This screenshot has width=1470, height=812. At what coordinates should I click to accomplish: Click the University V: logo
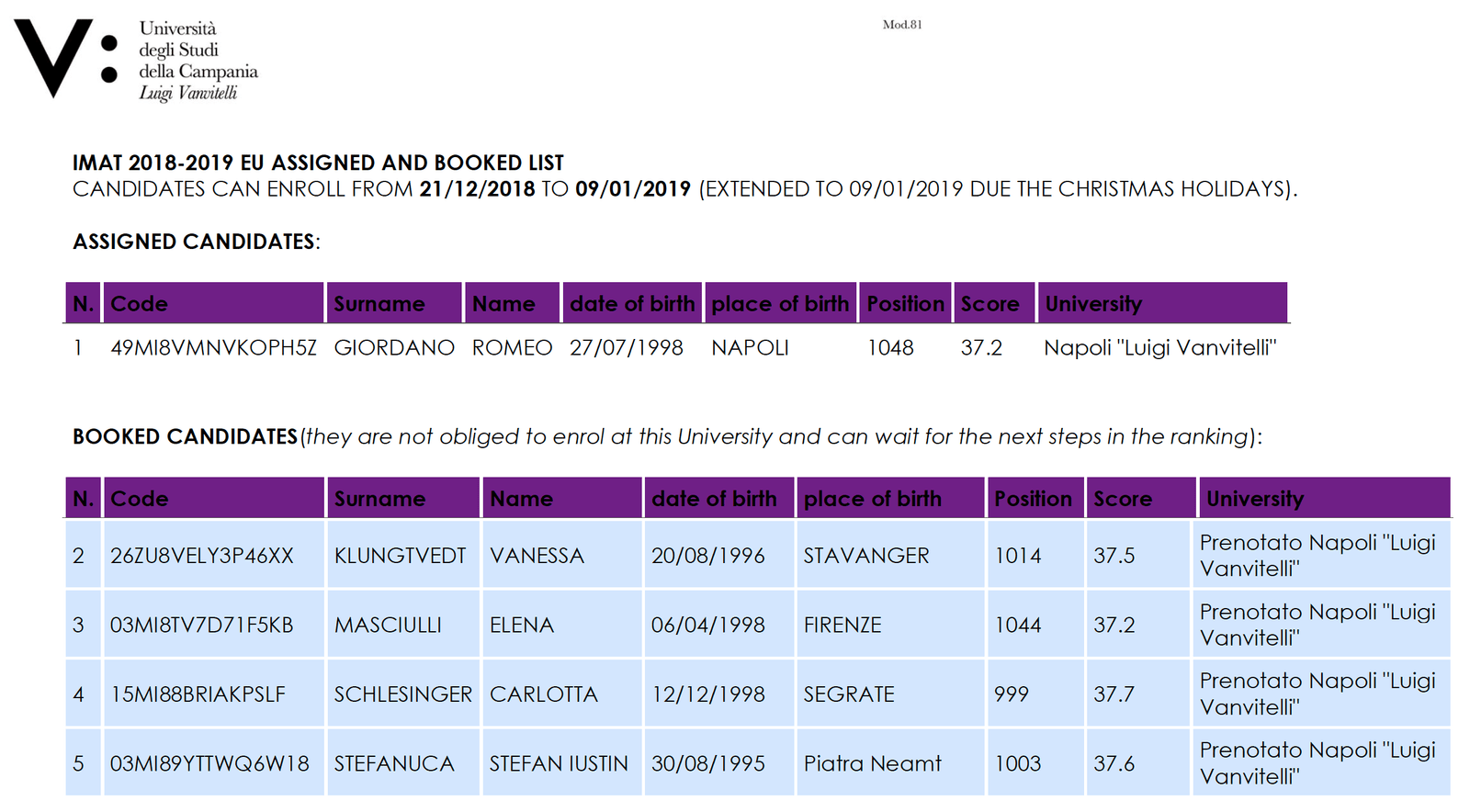(65, 58)
